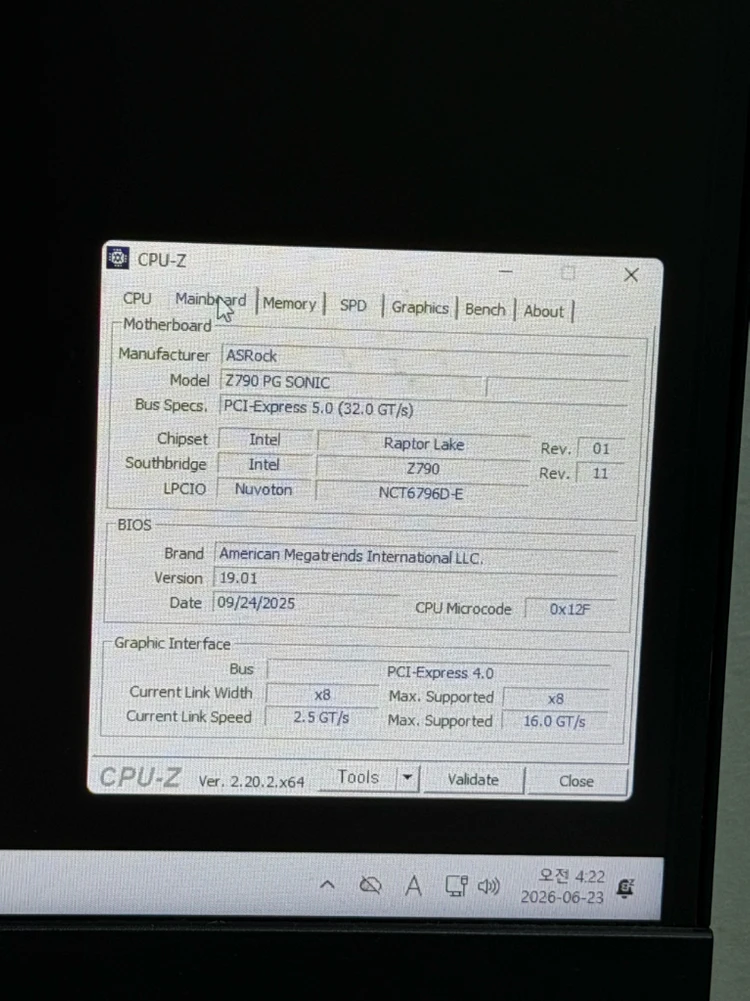
Task: Open the volume speaker icon
Action: [x=488, y=887]
